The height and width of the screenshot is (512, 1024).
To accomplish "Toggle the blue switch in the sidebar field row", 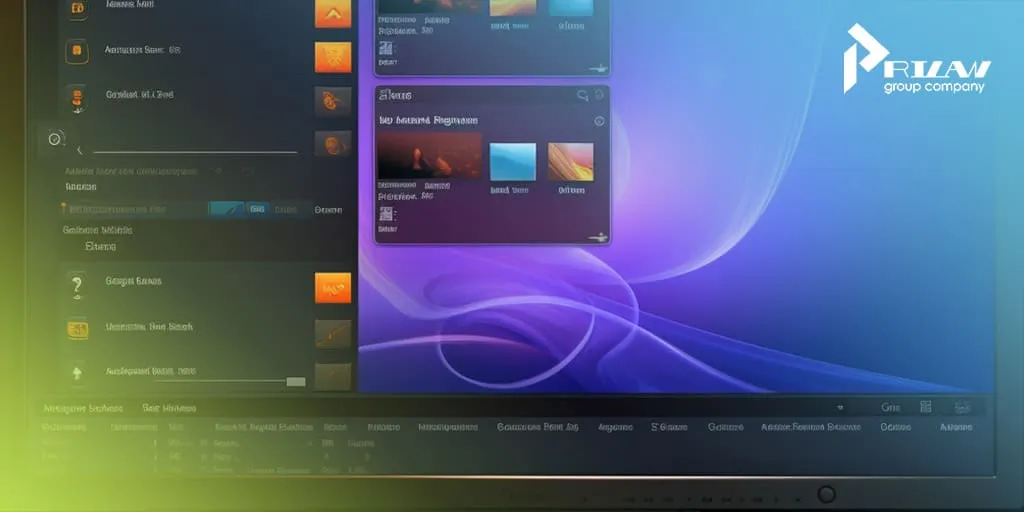I will 225,209.
